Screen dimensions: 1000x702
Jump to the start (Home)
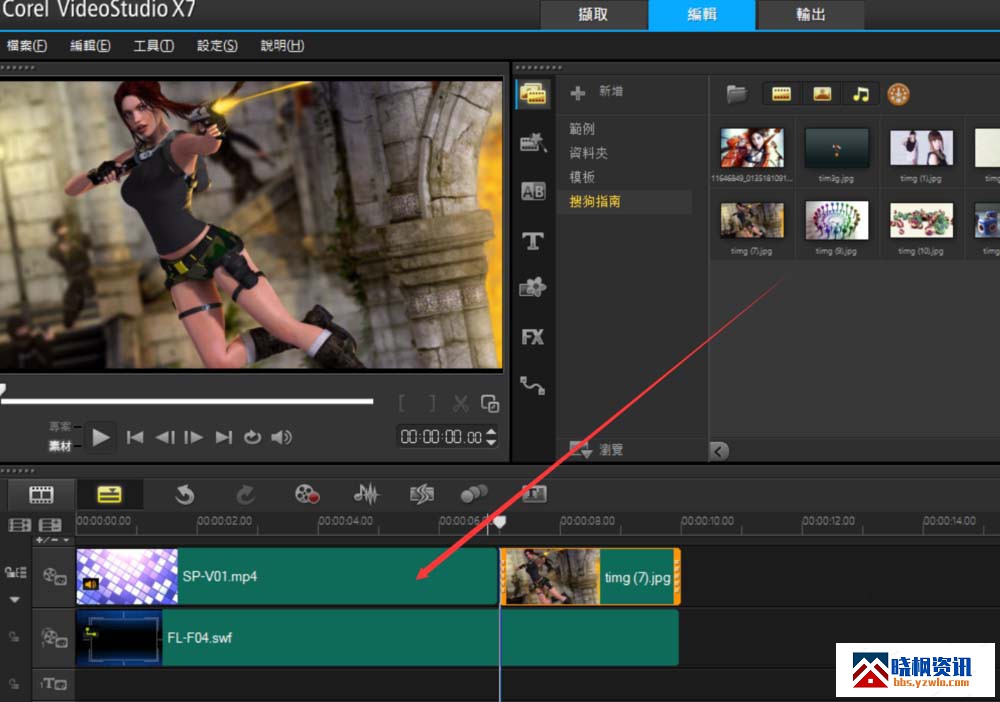[135, 437]
